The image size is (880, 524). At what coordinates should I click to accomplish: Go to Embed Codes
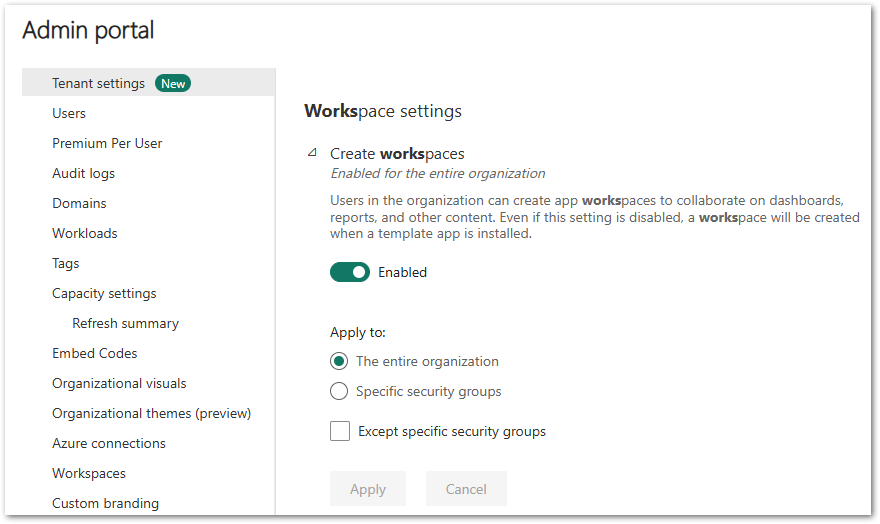(x=95, y=353)
